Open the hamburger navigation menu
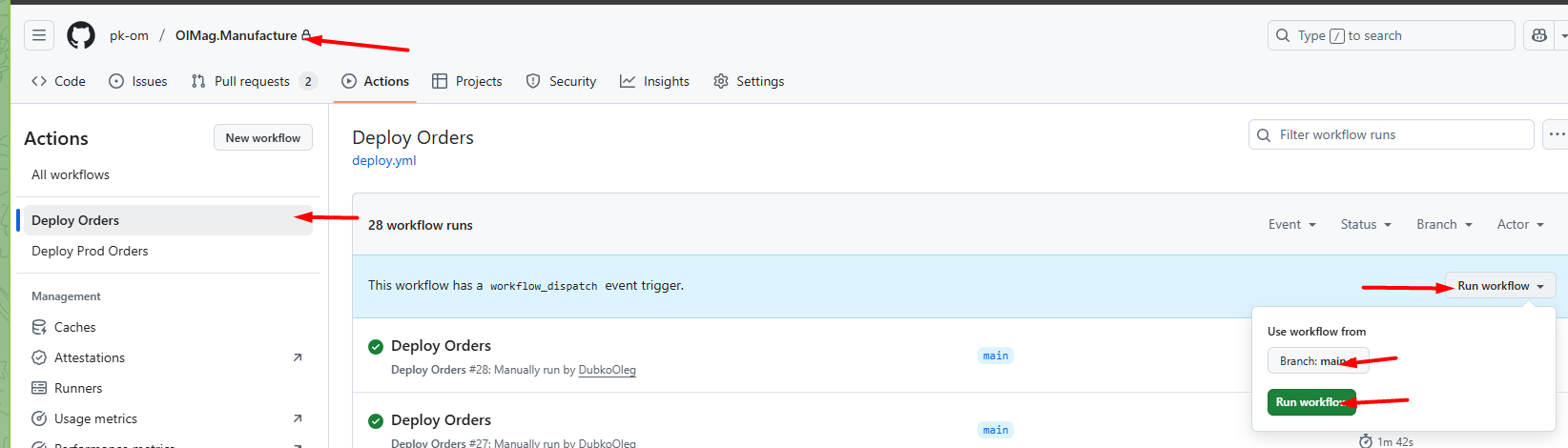The width and height of the screenshot is (1568, 448). pyautogui.click(x=39, y=36)
